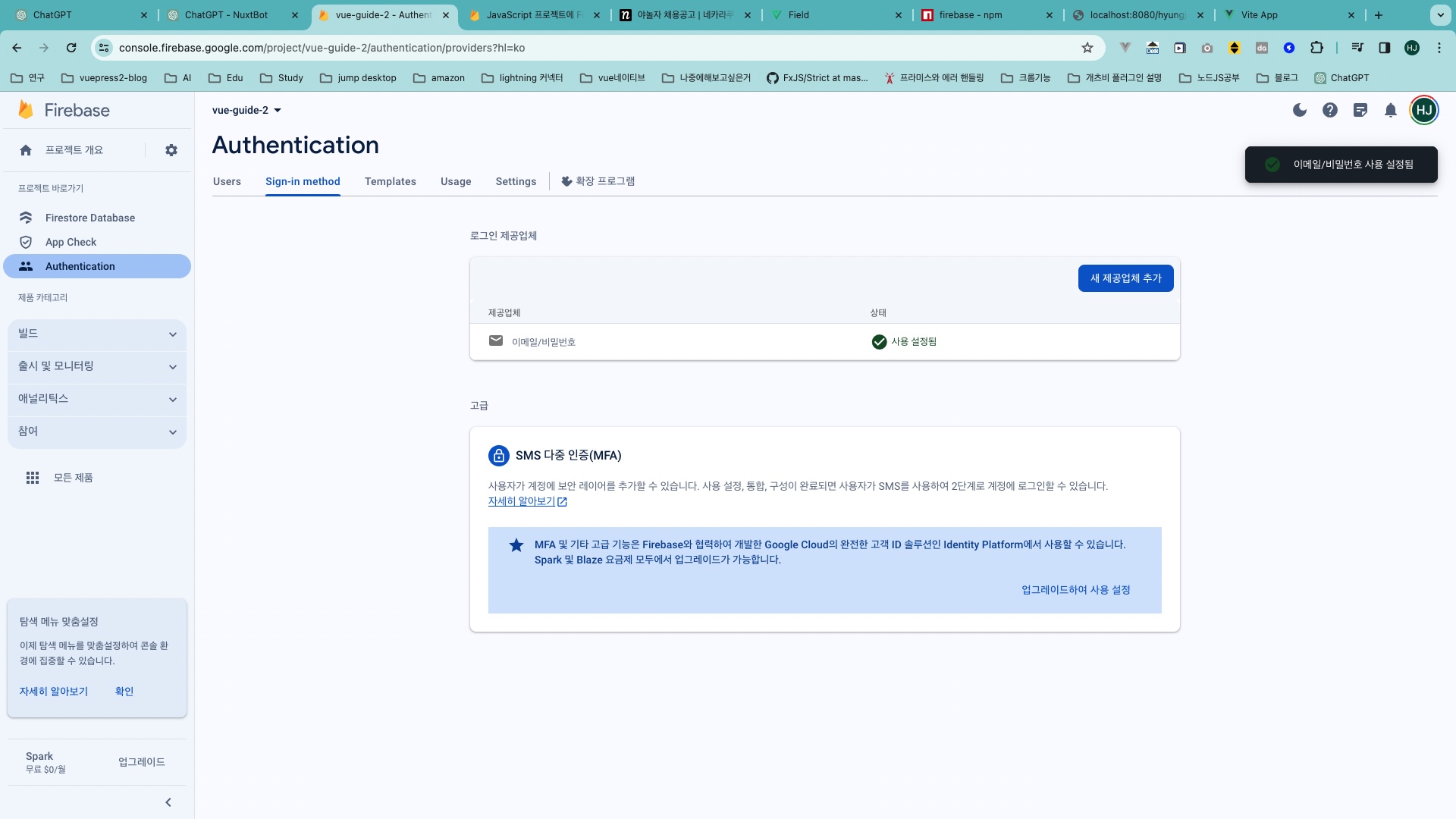Click the home icon for project overview

[26, 150]
